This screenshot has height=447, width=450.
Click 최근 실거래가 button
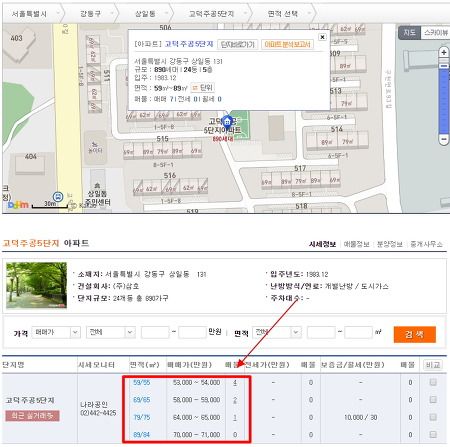[x=32, y=416]
